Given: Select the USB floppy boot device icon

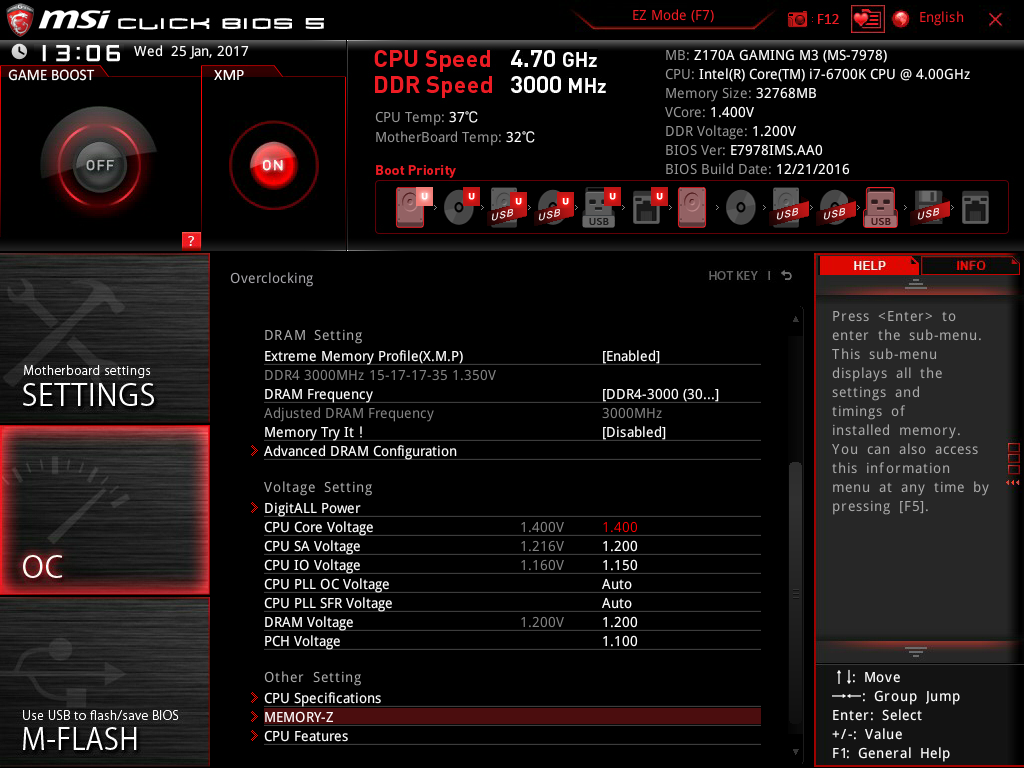Looking at the screenshot, I should tap(928, 208).
